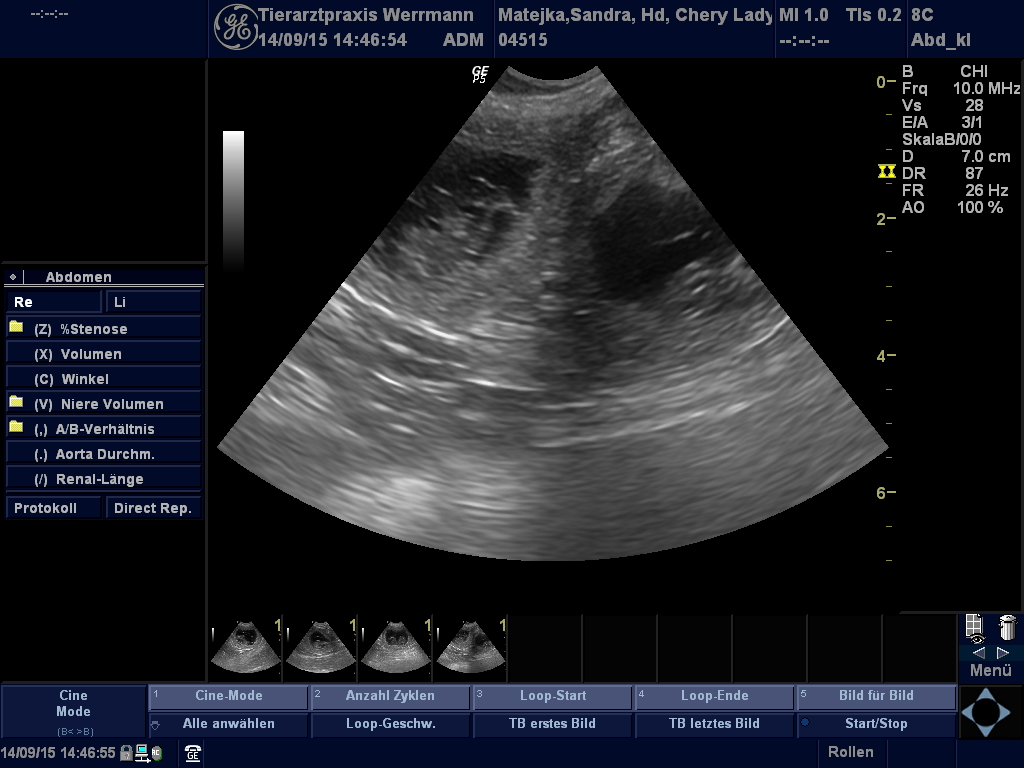
Task: Click the trash can delete icon
Action: 1007,627
